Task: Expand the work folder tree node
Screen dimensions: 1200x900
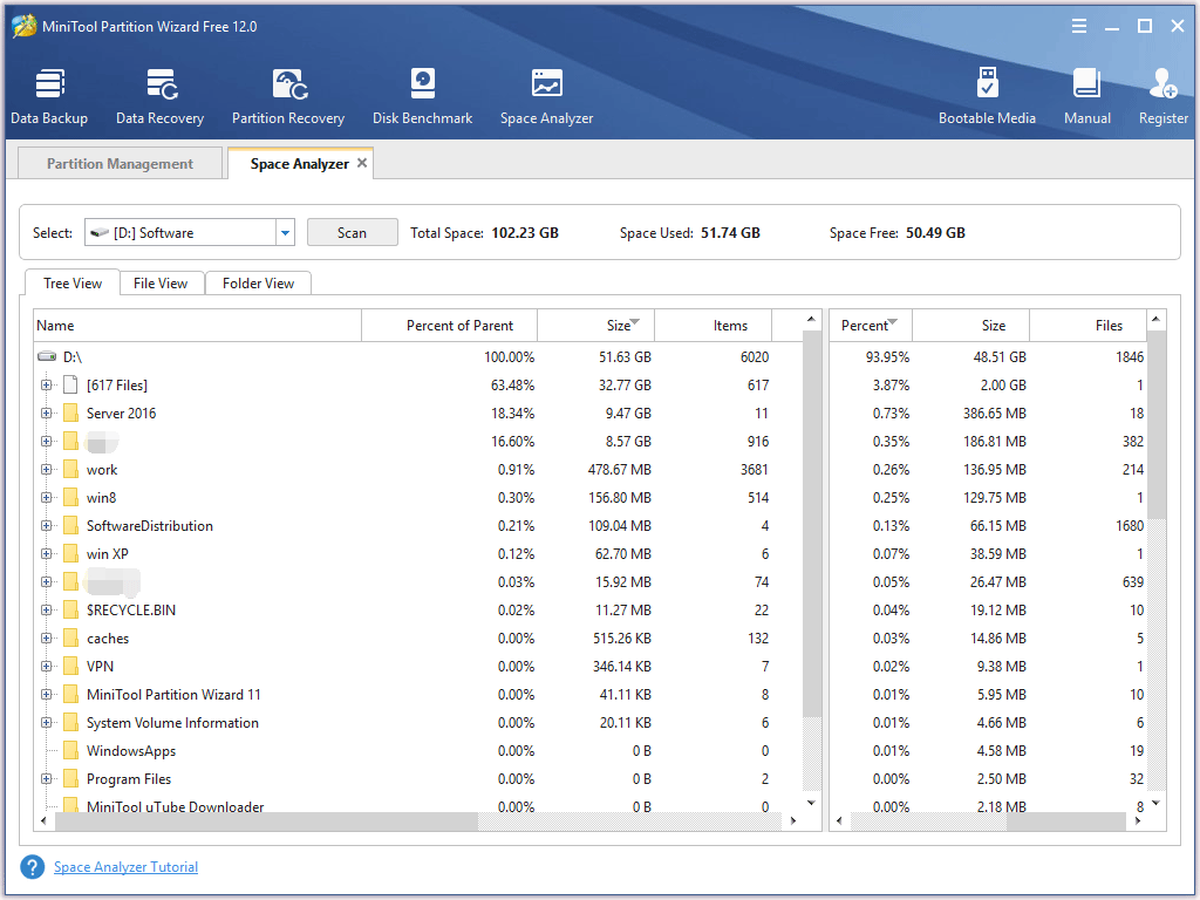Action: pos(46,469)
